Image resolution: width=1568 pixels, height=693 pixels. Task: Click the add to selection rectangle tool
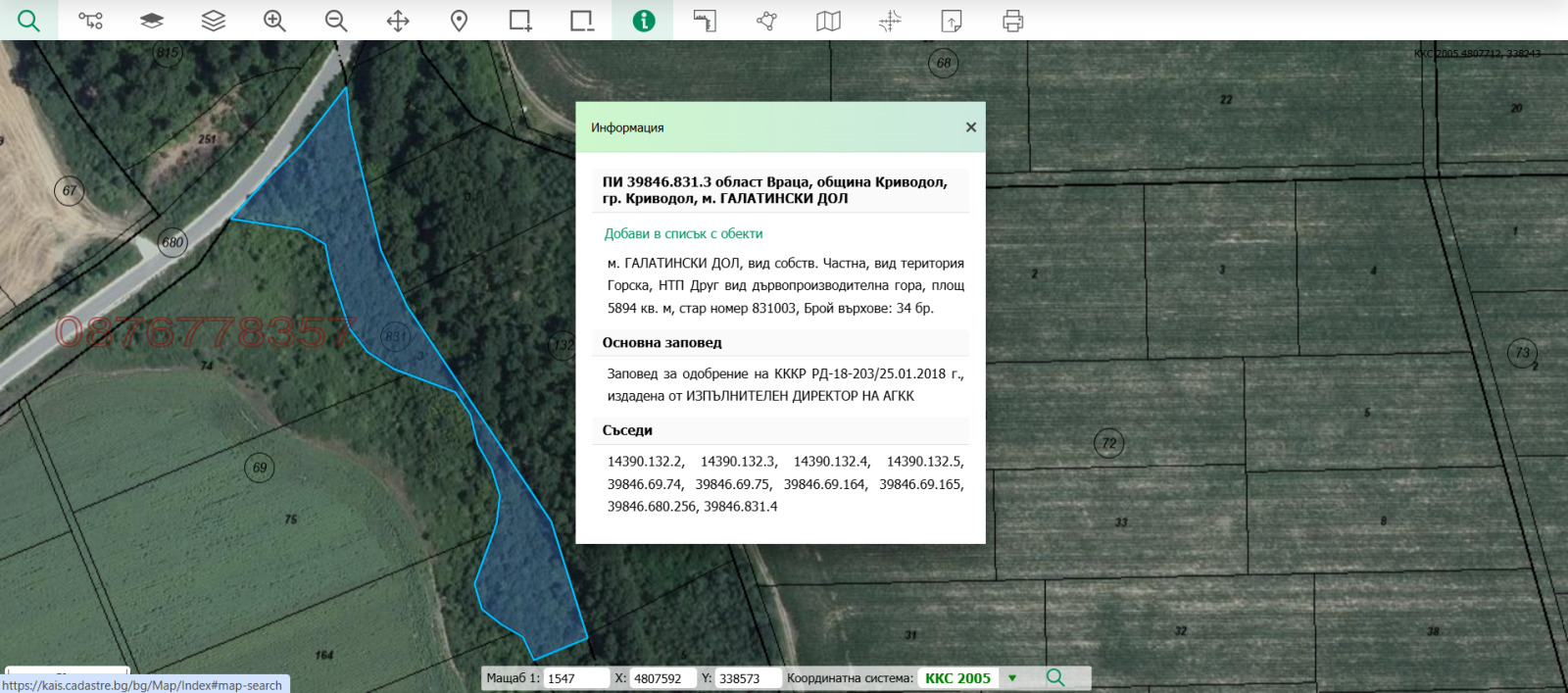520,21
